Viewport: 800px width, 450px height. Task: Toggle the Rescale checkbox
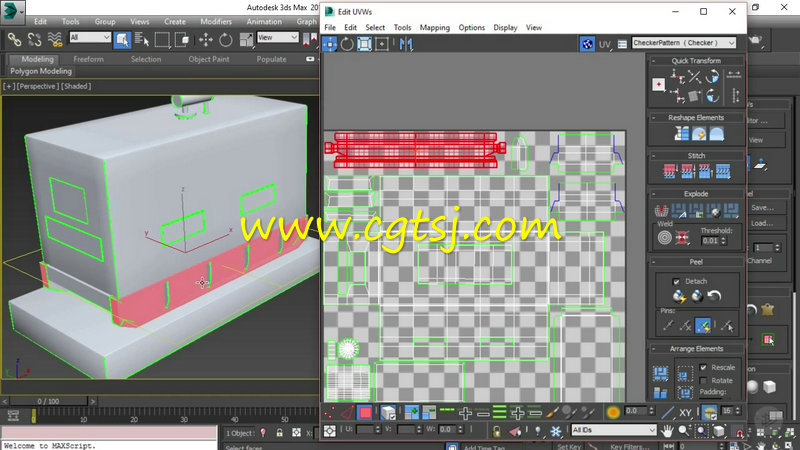click(x=703, y=367)
